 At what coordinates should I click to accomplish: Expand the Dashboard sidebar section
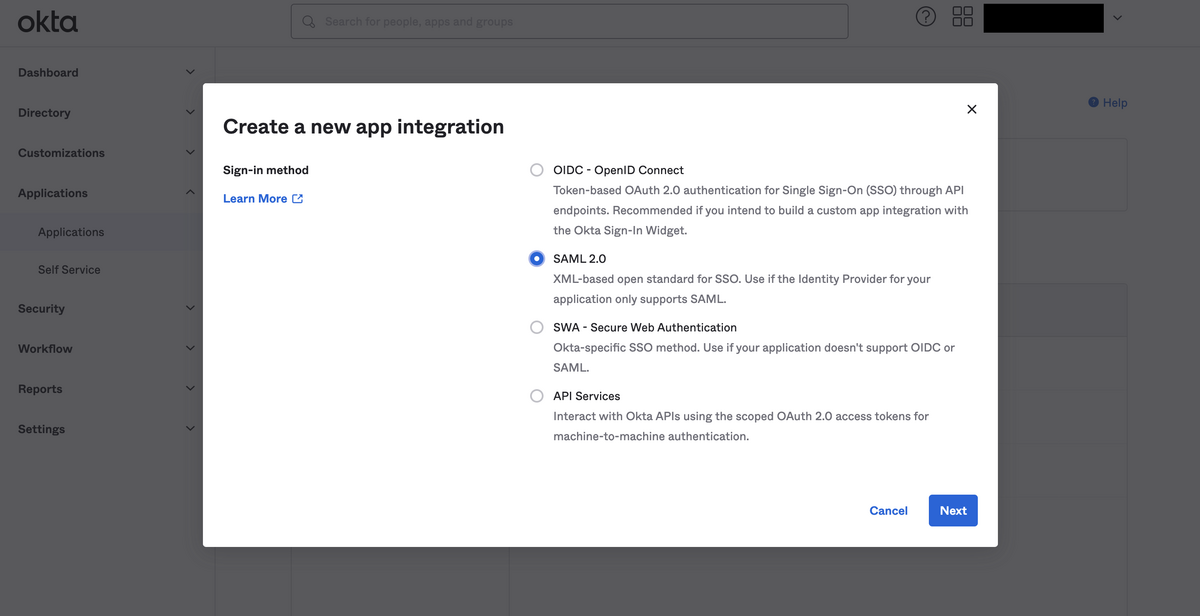pyautogui.click(x=190, y=72)
